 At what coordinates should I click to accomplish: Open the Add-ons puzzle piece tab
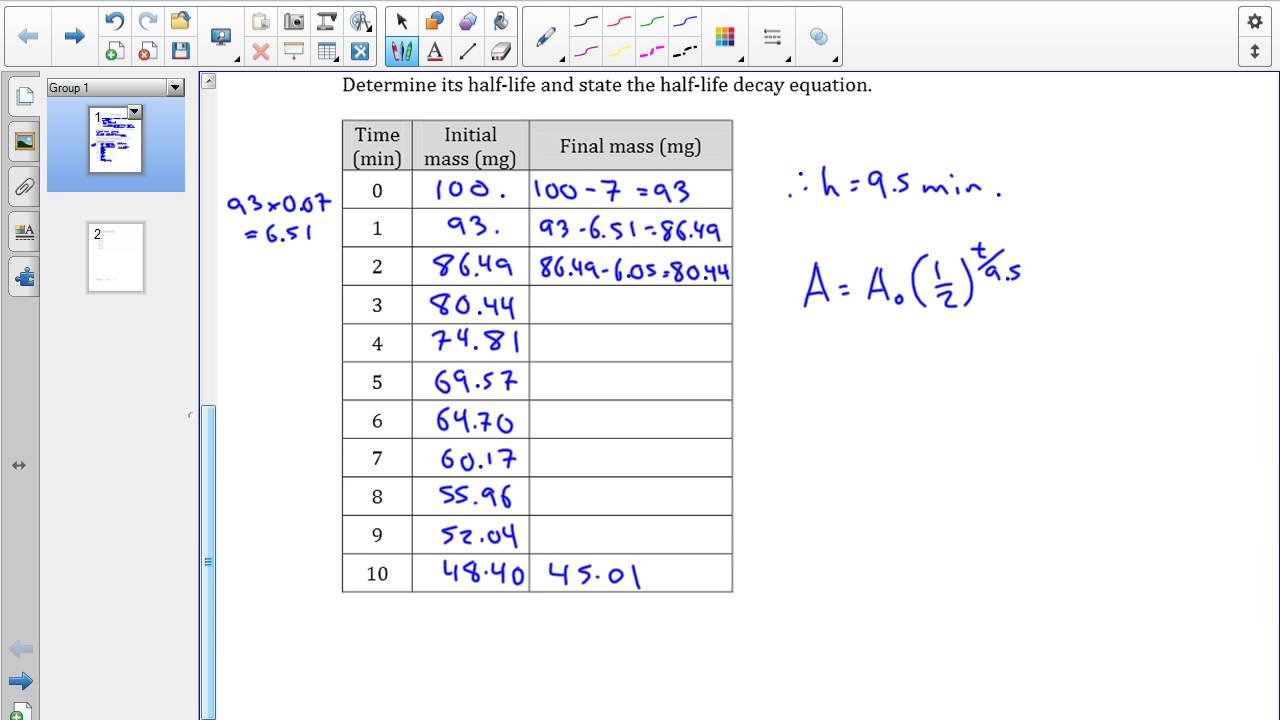[24, 277]
